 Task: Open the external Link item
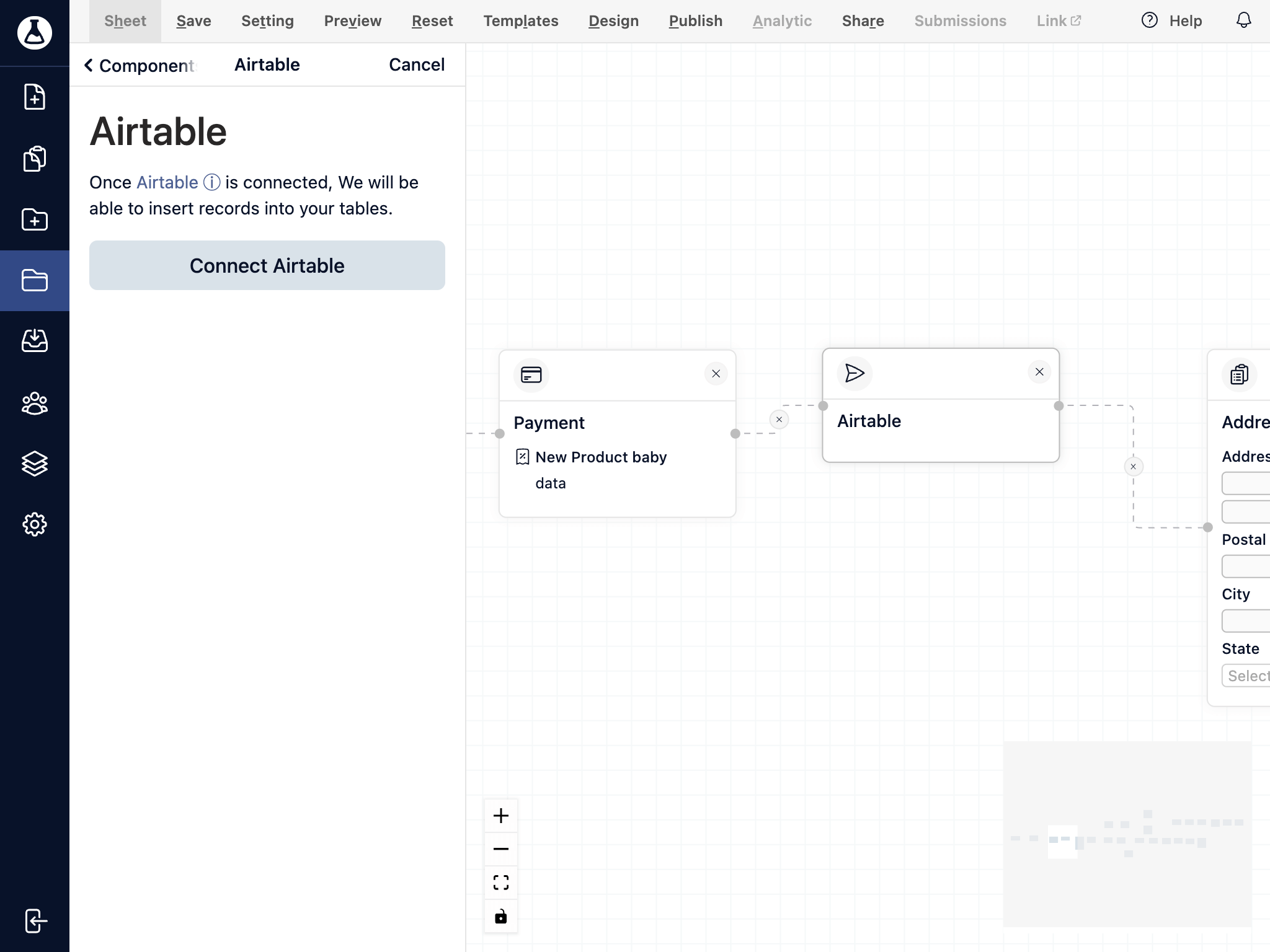(1059, 21)
